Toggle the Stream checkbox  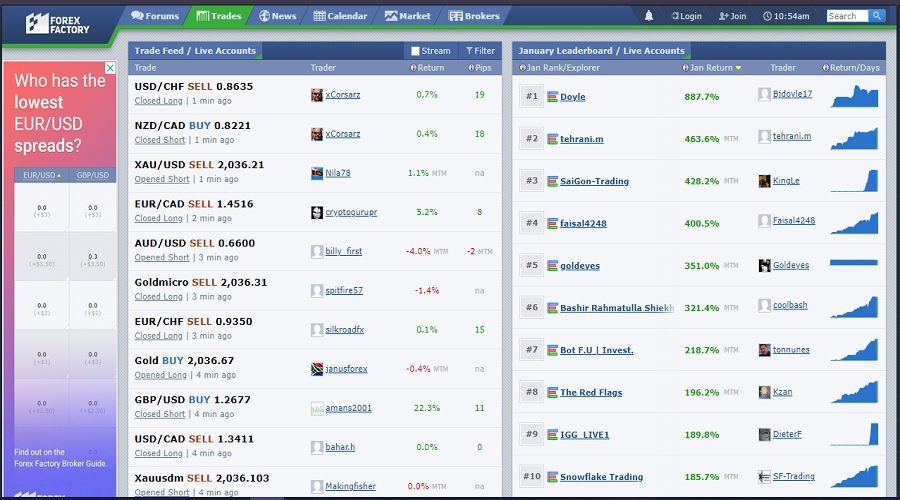416,51
